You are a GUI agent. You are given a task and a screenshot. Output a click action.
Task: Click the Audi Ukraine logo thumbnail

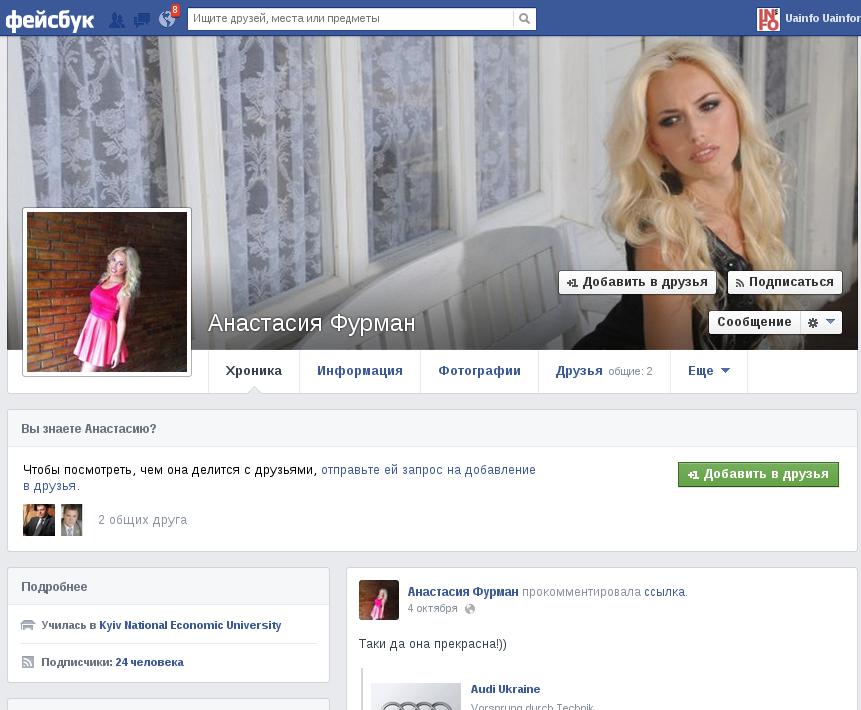click(x=415, y=697)
